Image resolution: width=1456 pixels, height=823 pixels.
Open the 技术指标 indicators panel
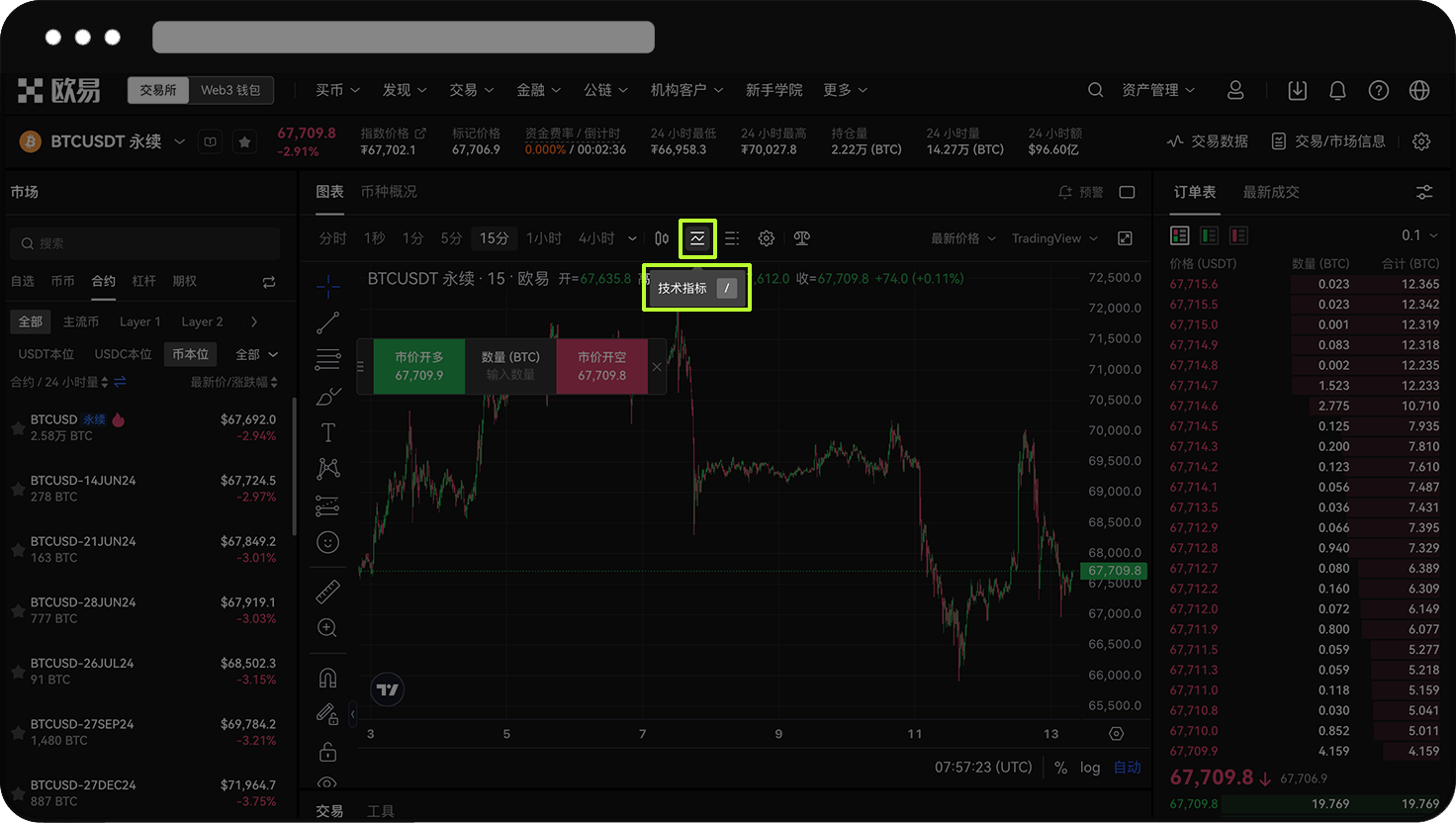tap(697, 238)
